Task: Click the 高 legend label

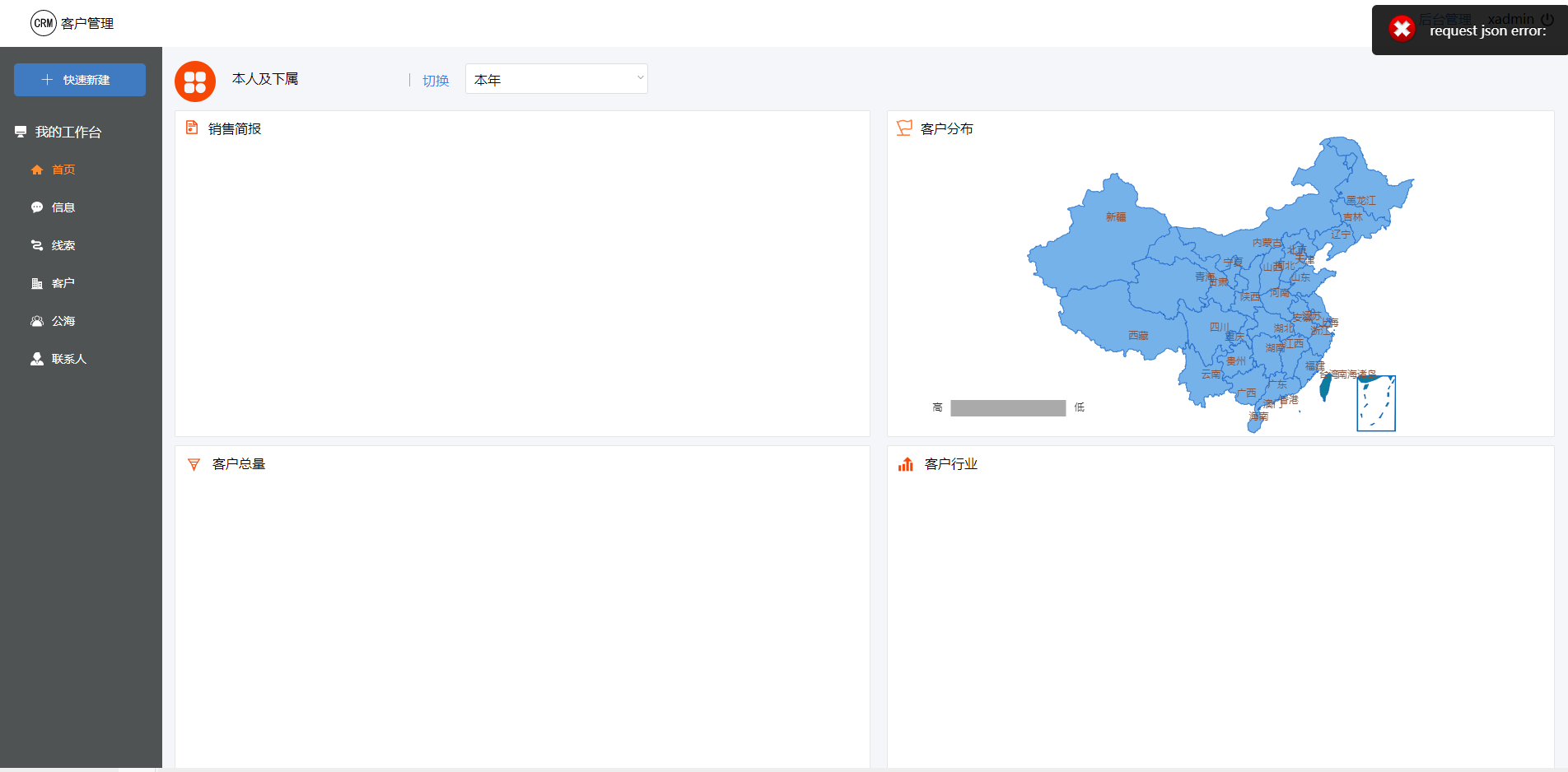Action: click(937, 407)
